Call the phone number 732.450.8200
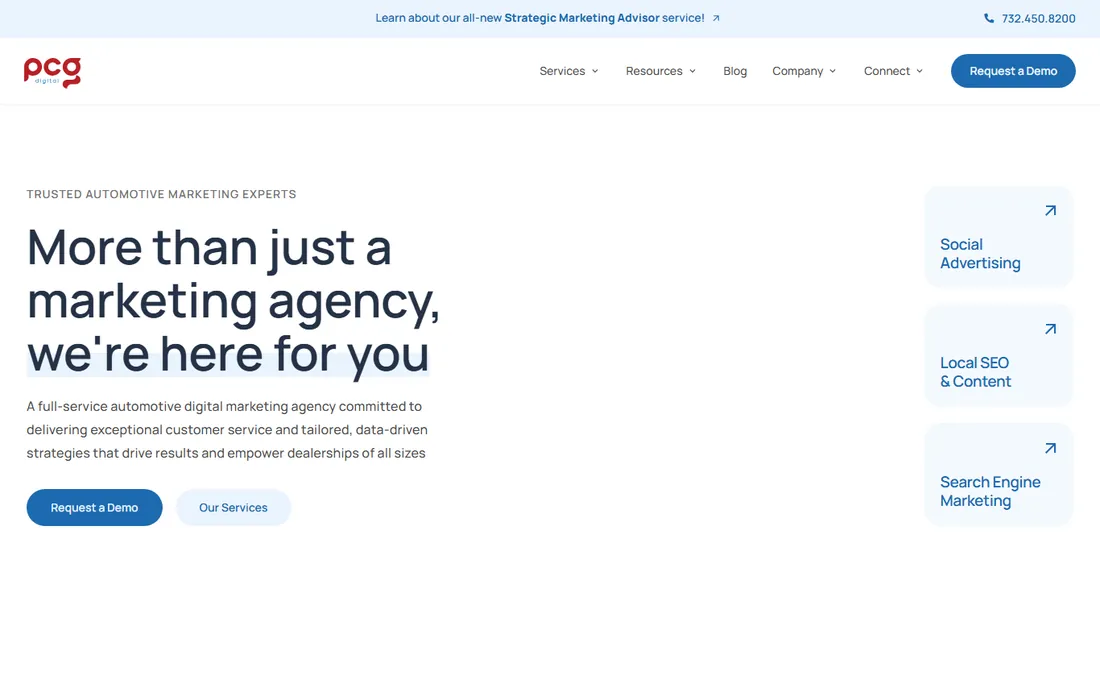This screenshot has height=688, width=1100. [1038, 18]
